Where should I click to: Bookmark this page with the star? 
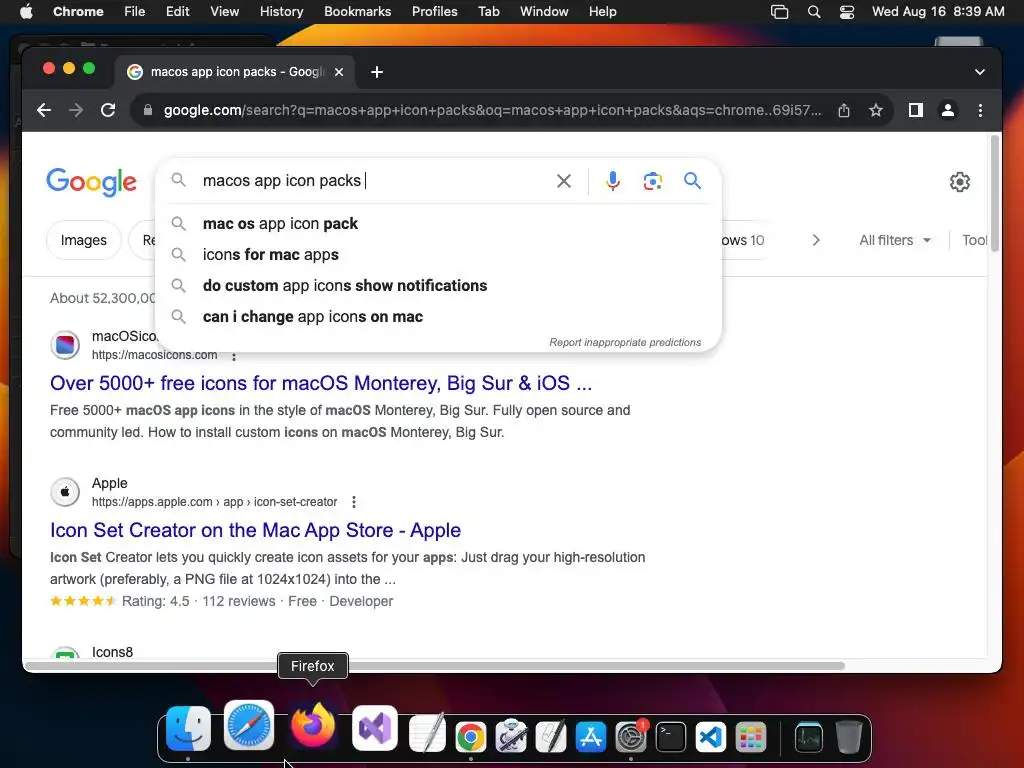pos(876,110)
